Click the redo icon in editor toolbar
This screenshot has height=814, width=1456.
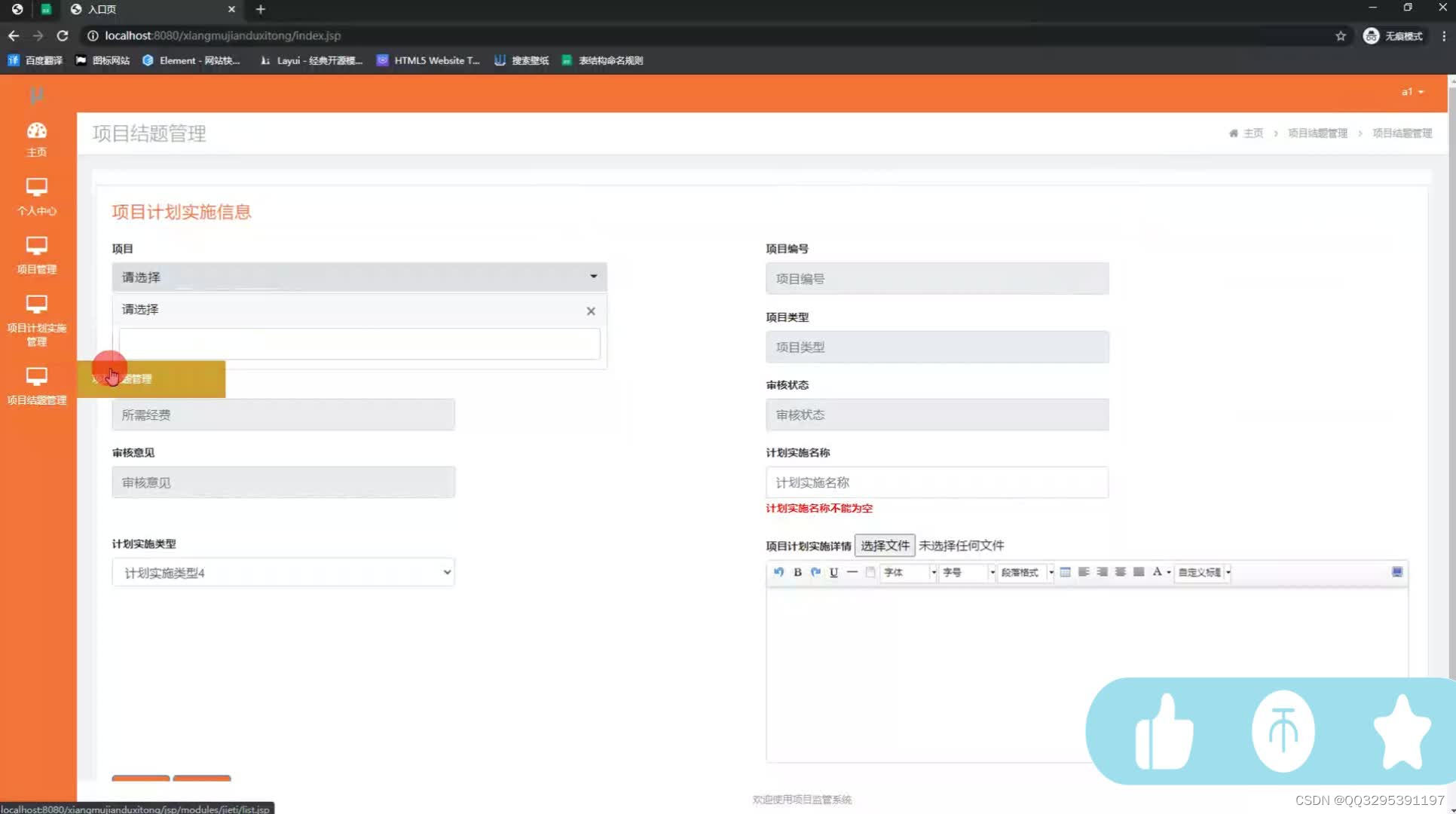(x=815, y=572)
